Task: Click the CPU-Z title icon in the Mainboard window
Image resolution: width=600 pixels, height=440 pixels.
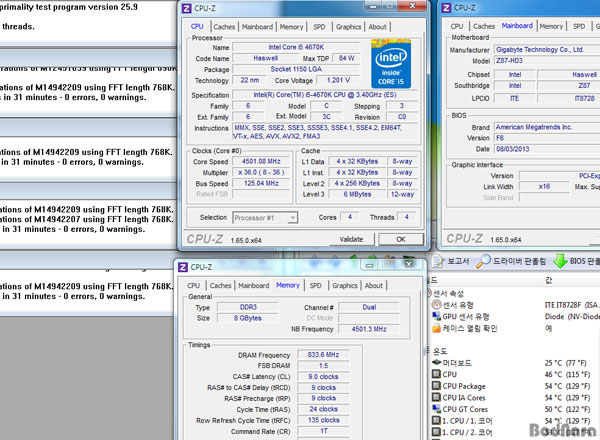Action: pyautogui.click(x=446, y=8)
